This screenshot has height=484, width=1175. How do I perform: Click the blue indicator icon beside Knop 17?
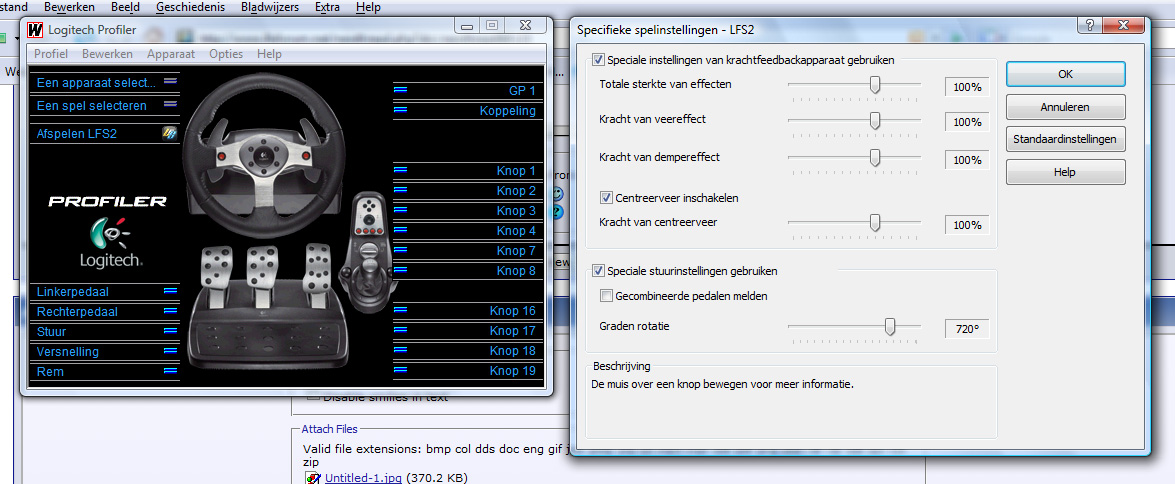click(400, 330)
